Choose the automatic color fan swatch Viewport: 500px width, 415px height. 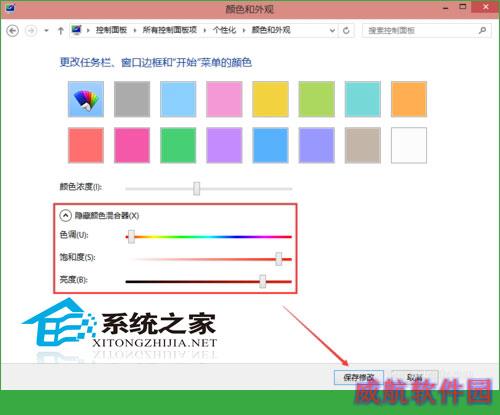pos(86,99)
